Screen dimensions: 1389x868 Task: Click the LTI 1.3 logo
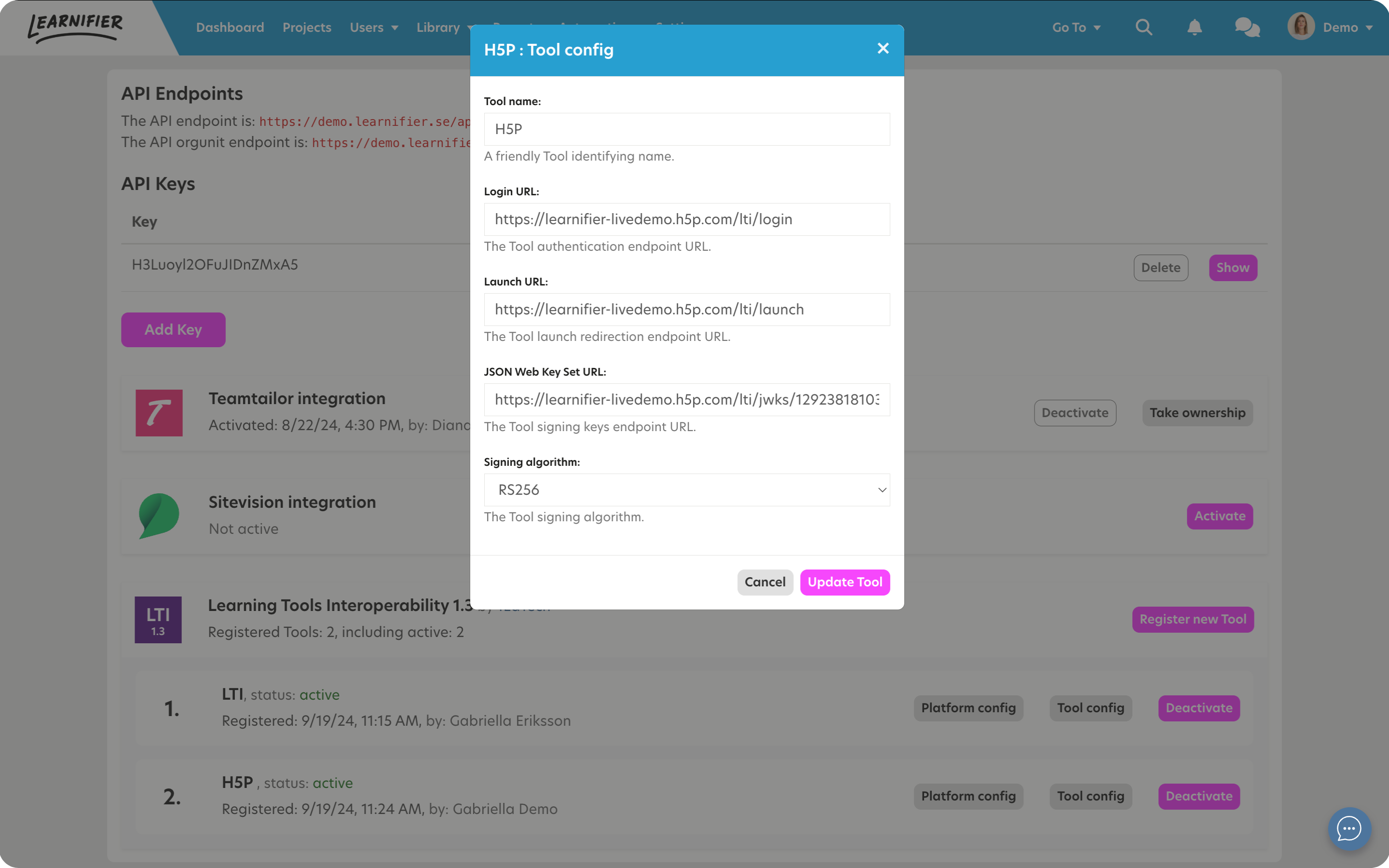158,620
